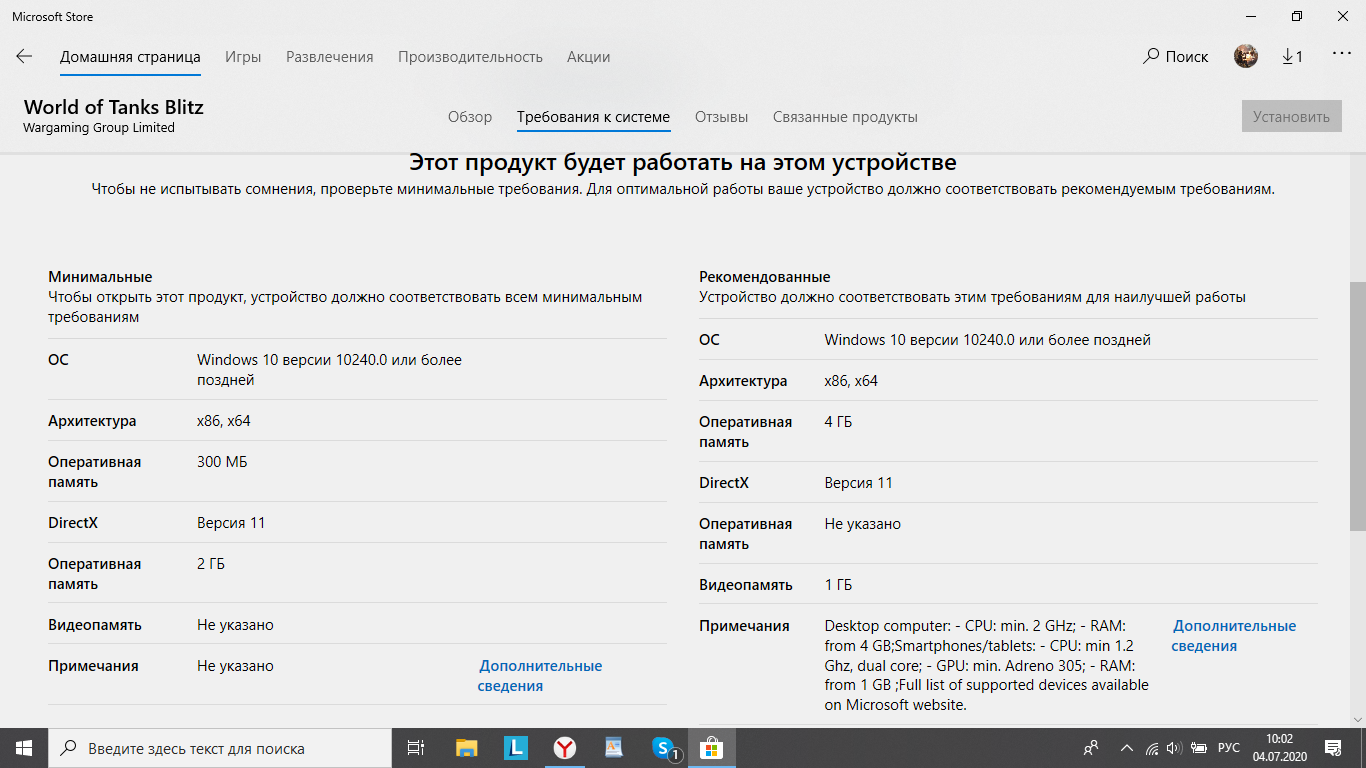Click the Desktop computer notes text
Image resolution: width=1366 pixels, height=768 pixels.
tap(987, 665)
